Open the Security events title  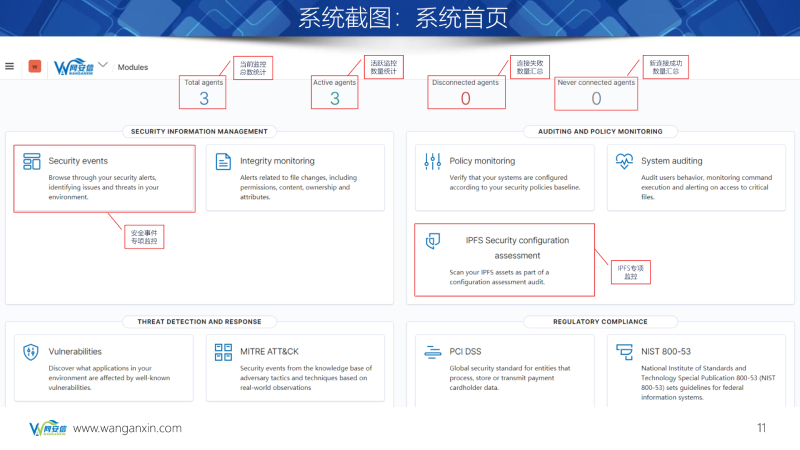[78, 161]
